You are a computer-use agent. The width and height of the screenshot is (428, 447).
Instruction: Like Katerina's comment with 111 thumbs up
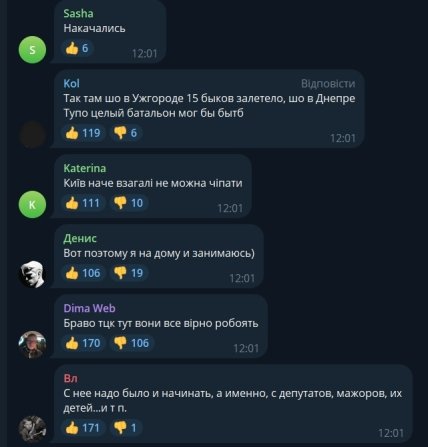pyautogui.click(x=83, y=203)
